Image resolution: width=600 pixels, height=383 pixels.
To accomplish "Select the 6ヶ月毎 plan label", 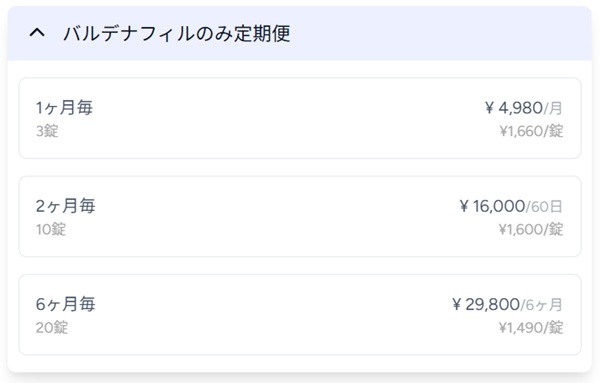I will (x=65, y=304).
